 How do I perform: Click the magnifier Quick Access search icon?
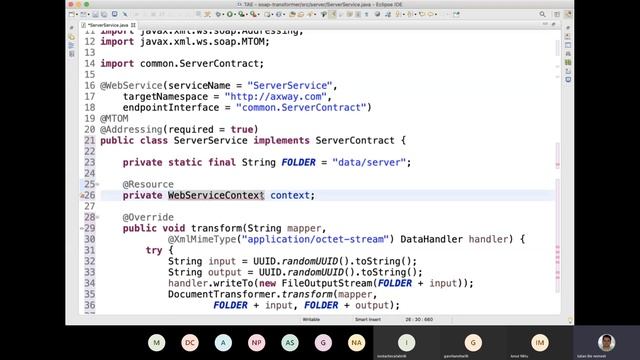point(542,14)
